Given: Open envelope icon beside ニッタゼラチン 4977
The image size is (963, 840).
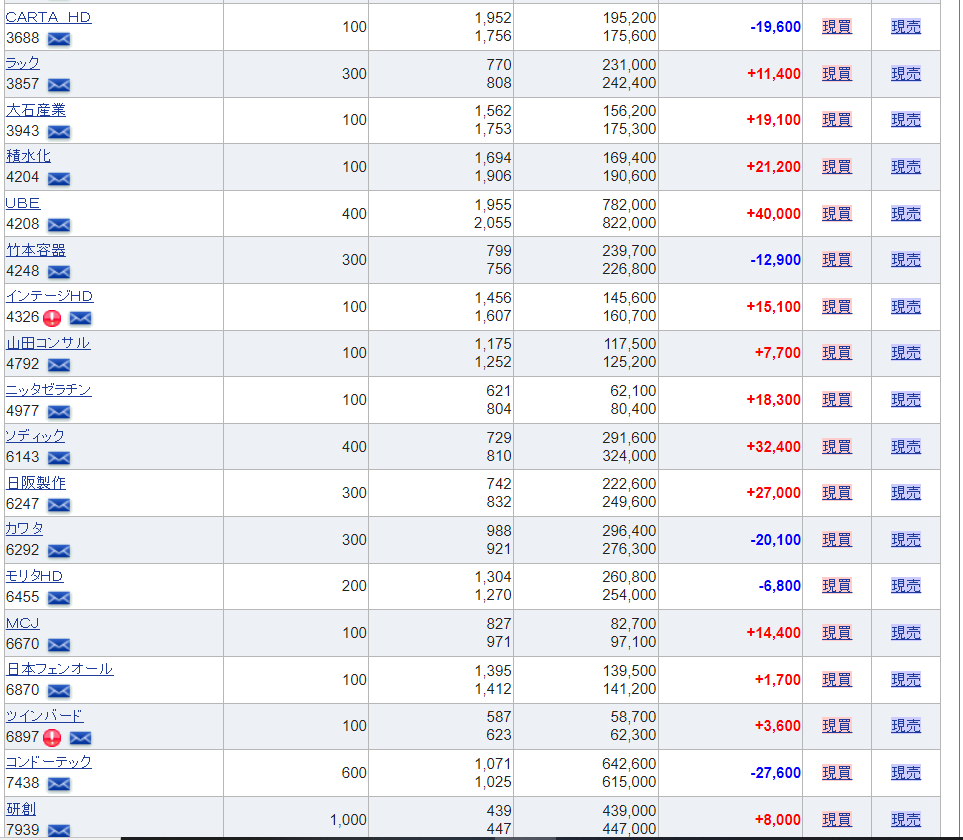Looking at the screenshot, I should pos(59,412).
